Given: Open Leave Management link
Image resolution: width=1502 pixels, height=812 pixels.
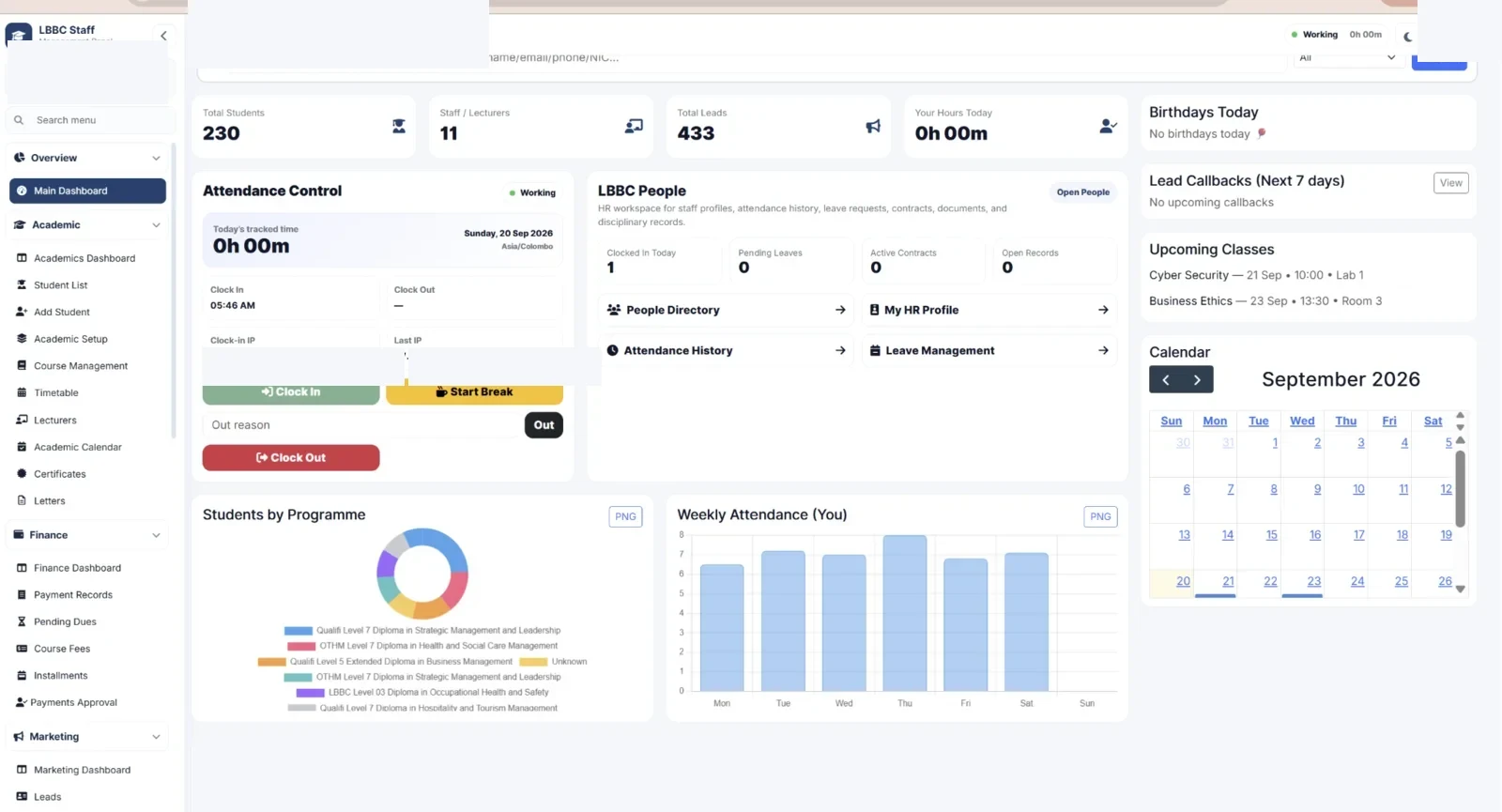Looking at the screenshot, I should tap(989, 351).
